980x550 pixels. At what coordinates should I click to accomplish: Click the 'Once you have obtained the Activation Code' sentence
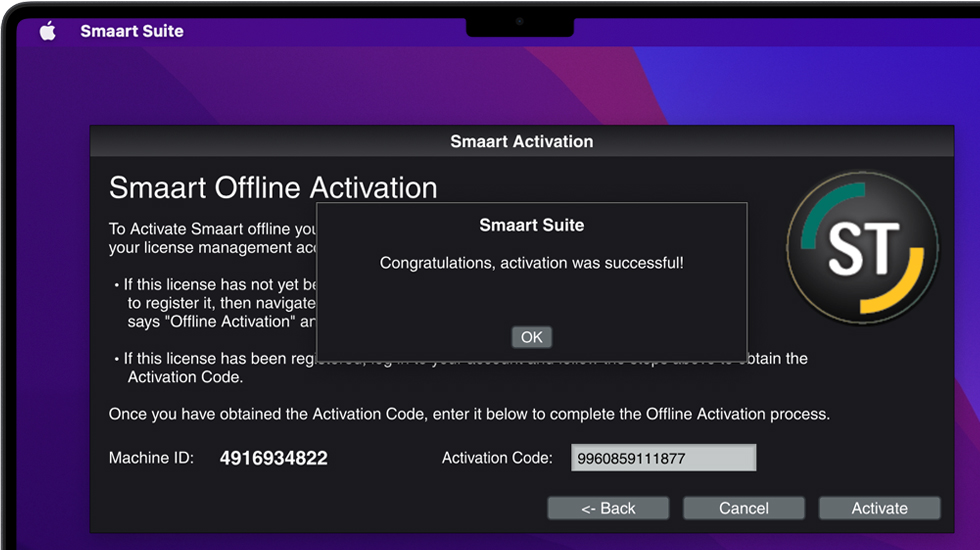(x=469, y=414)
